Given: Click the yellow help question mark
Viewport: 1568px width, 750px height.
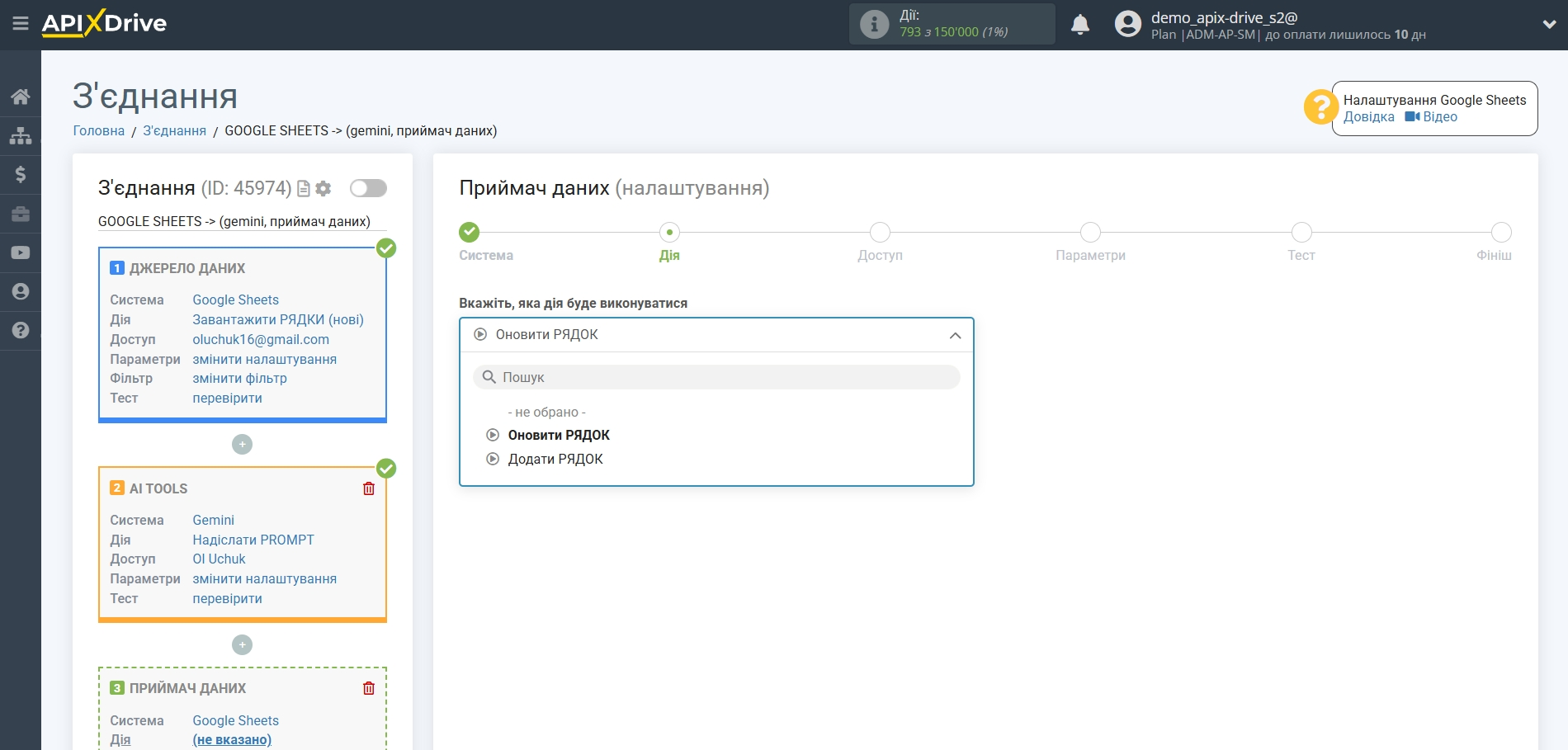Looking at the screenshot, I should [1320, 107].
